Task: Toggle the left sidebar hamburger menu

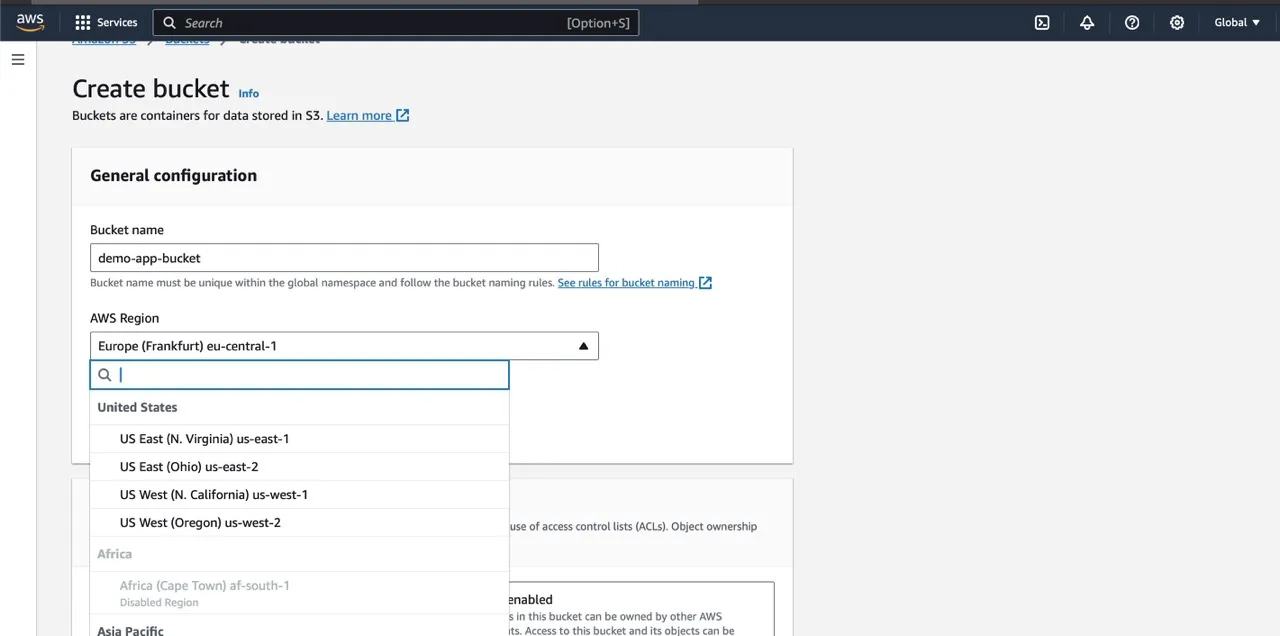Action: tap(17, 59)
